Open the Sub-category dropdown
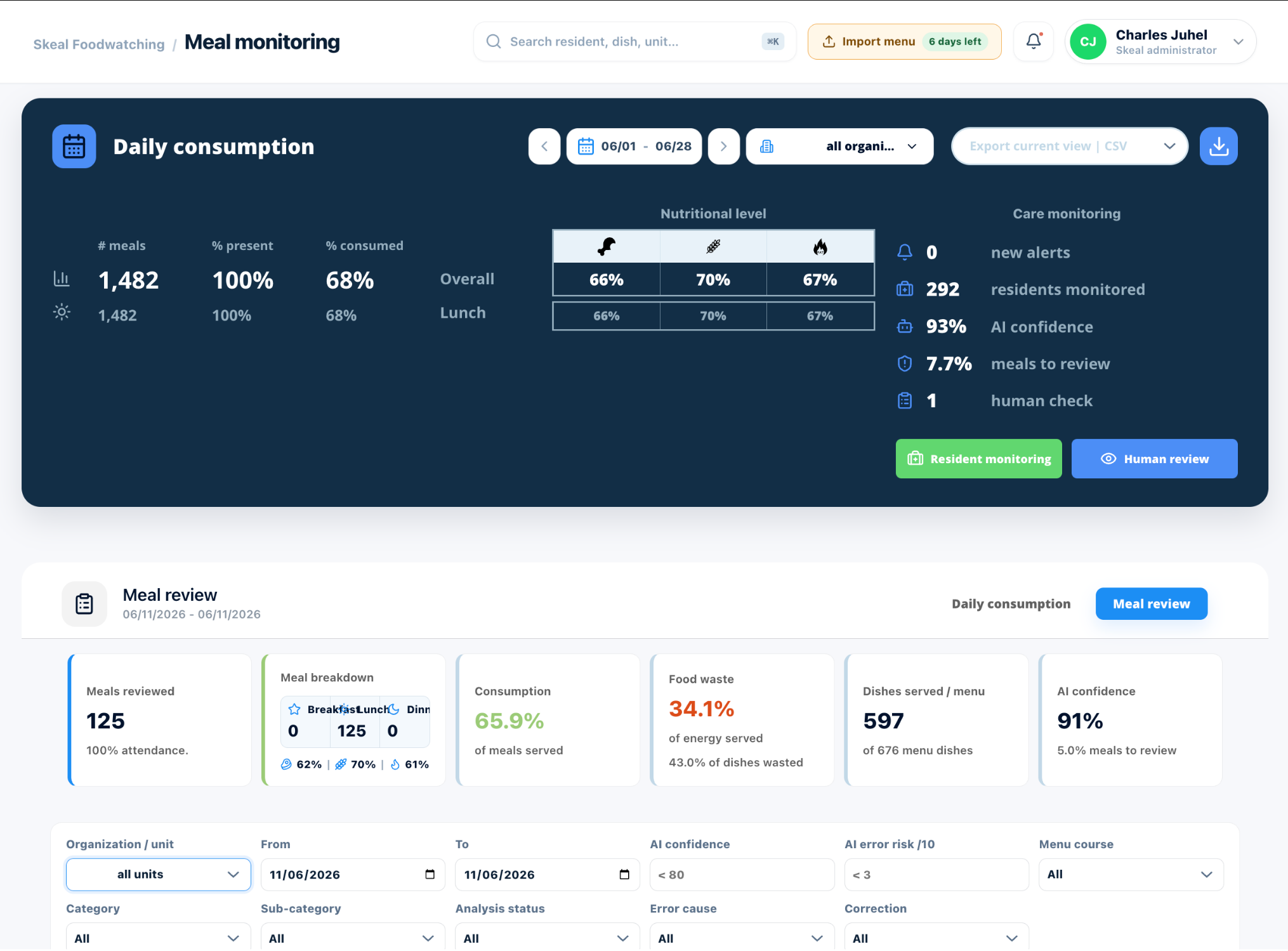 (353, 938)
